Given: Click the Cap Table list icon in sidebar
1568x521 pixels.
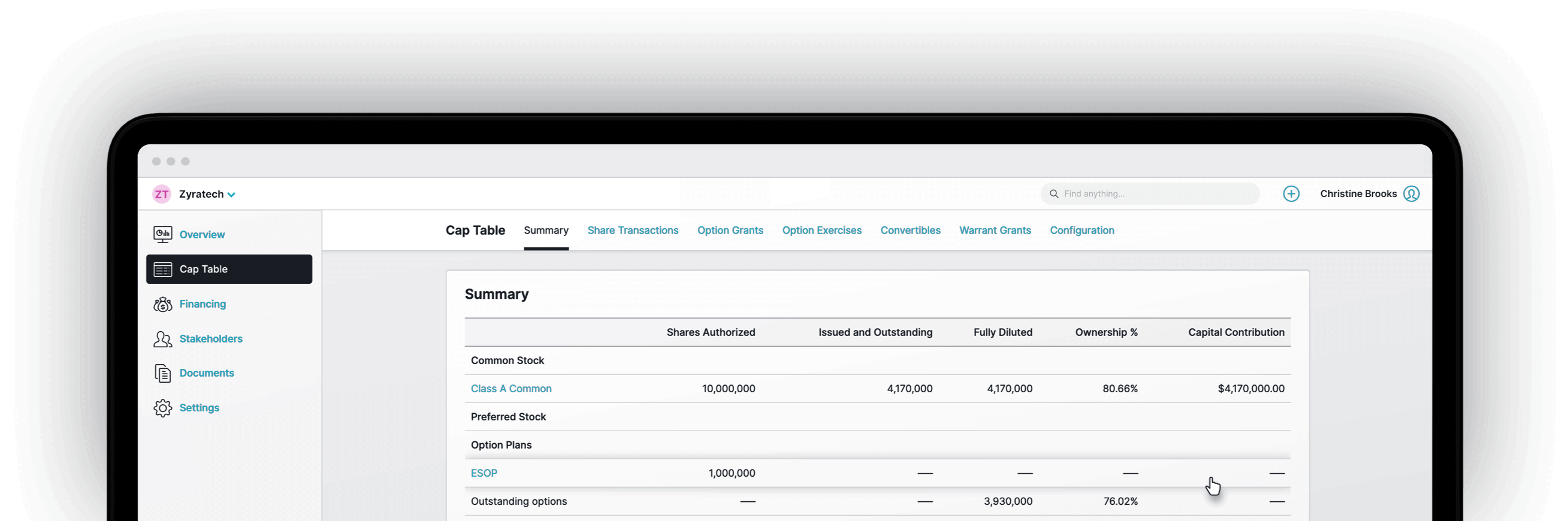Looking at the screenshot, I should tap(162, 269).
